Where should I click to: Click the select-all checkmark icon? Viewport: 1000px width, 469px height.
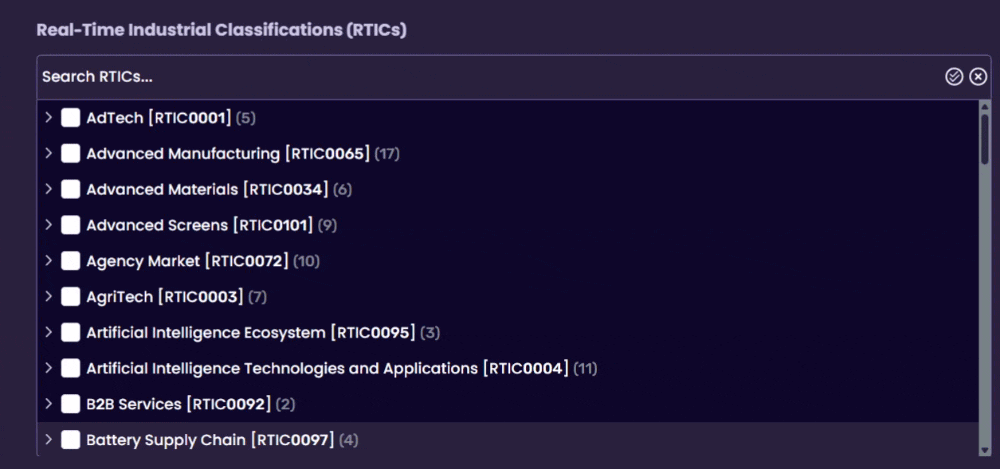tap(954, 77)
